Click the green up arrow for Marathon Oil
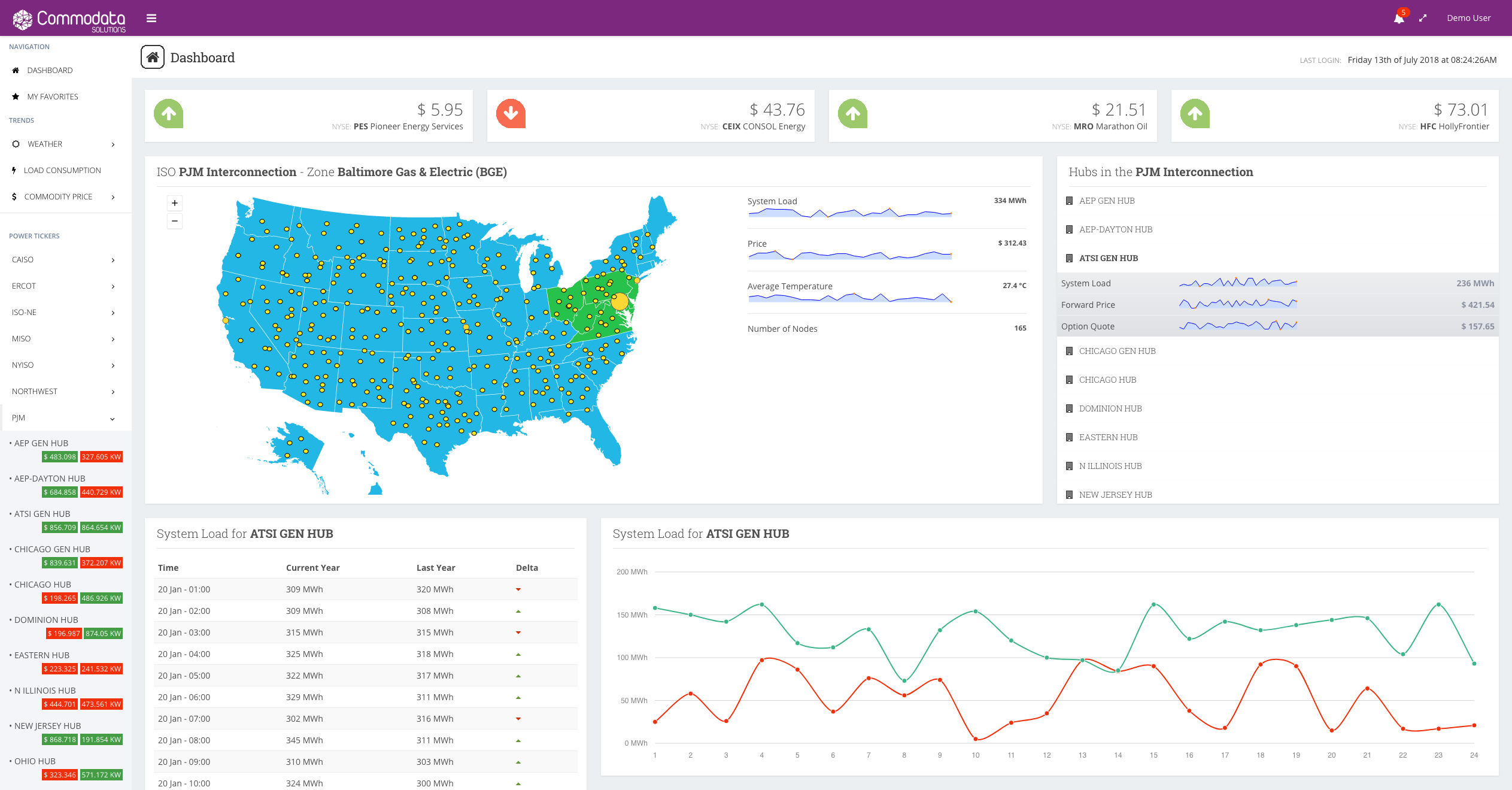The width and height of the screenshot is (1512, 790). coord(852,113)
